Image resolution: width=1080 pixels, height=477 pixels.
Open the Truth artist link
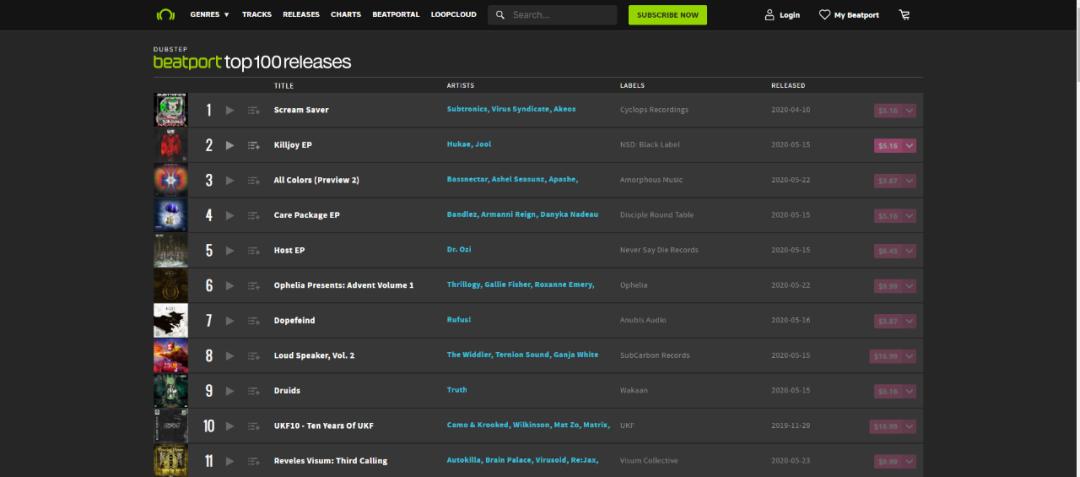(x=457, y=390)
